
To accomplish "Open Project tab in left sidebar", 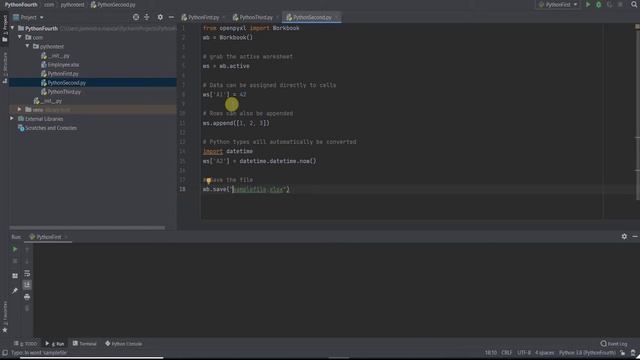I will tap(4, 28).
